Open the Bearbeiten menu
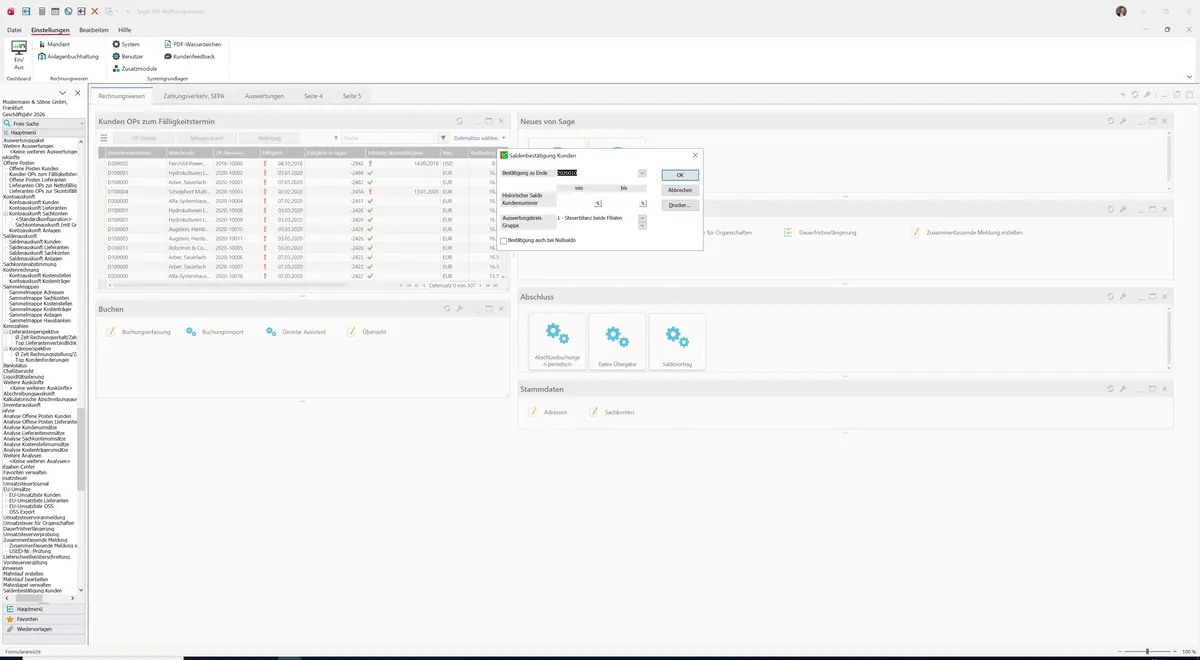1200x660 pixels. [x=94, y=30]
